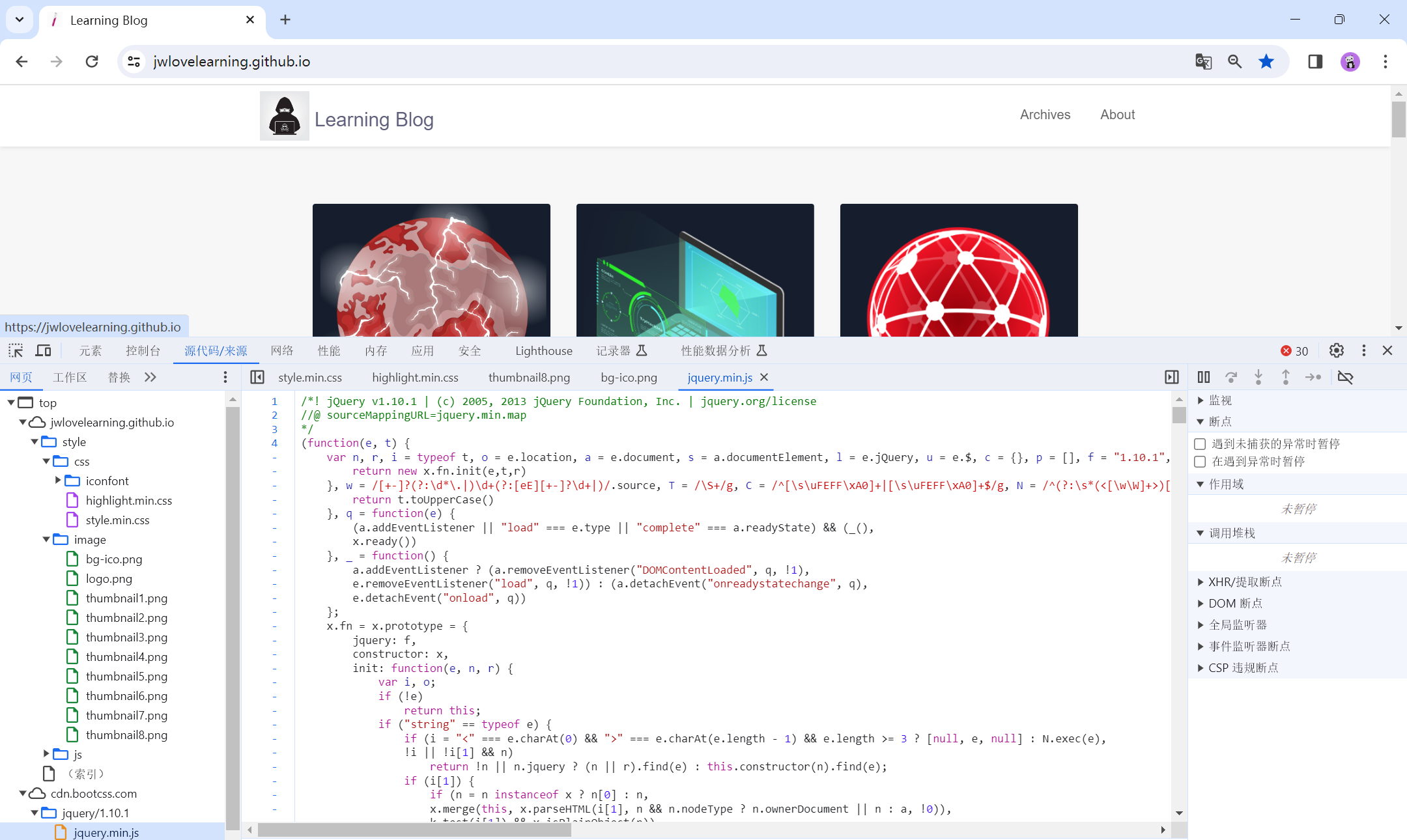The height and width of the screenshot is (840, 1407).
Task: Open the navigator pane more options menu
Action: 225,377
